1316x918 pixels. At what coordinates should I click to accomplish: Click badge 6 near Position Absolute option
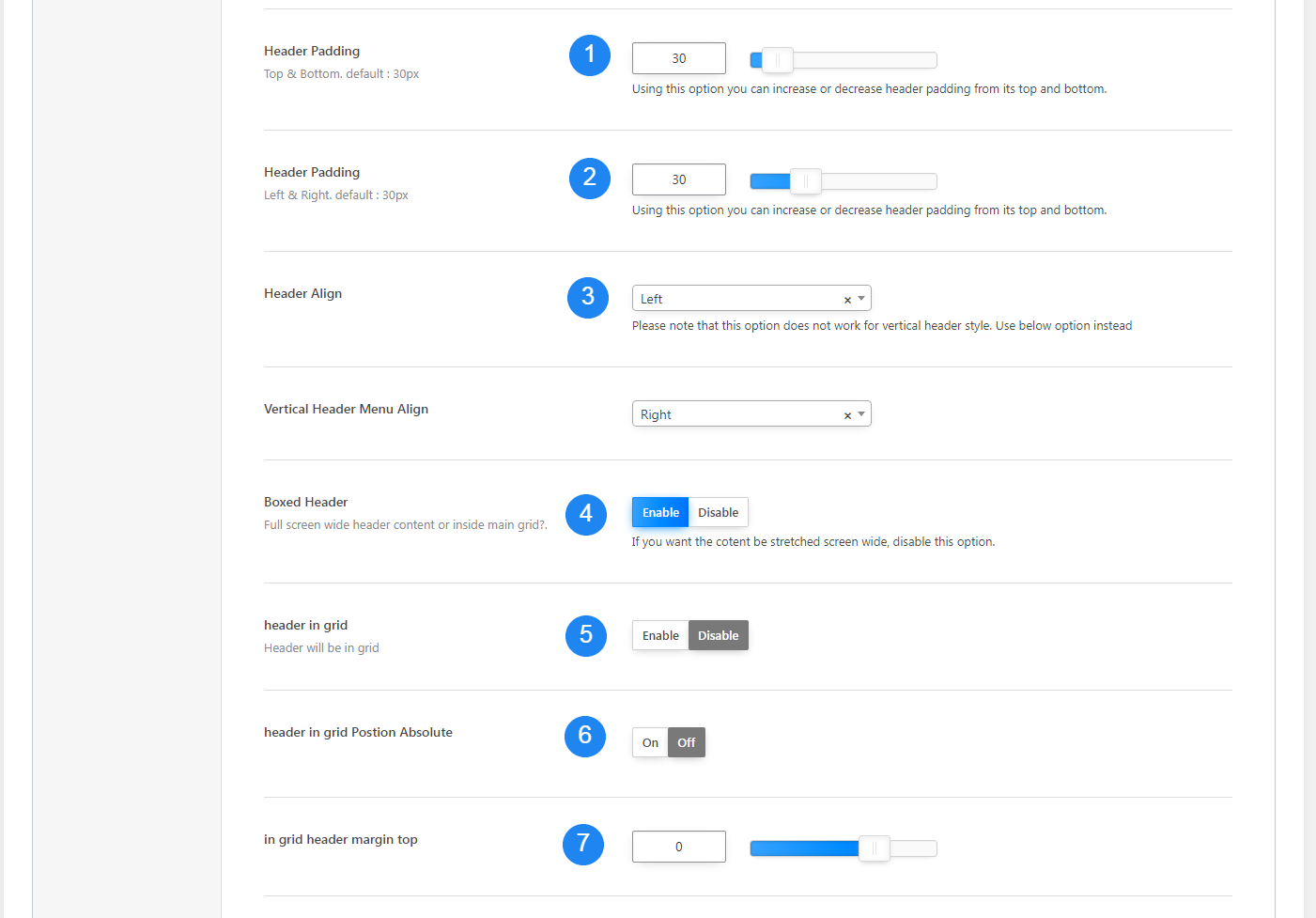(585, 737)
